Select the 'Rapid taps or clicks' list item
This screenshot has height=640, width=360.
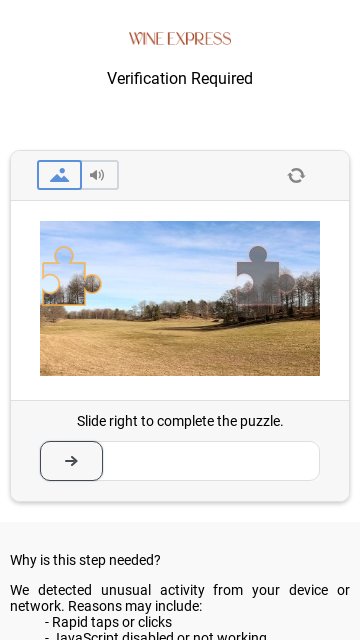pyautogui.click(x=108, y=622)
